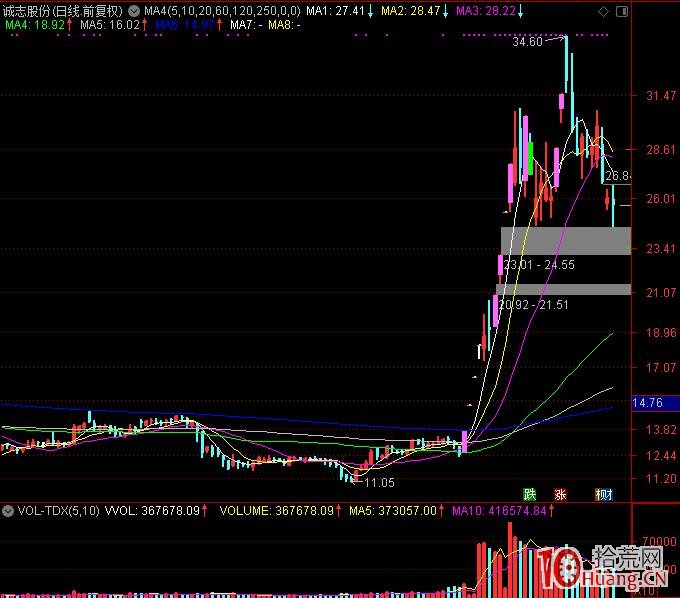
Task: Click the 18.96 axis price label
Action: pyautogui.click(x=660, y=333)
